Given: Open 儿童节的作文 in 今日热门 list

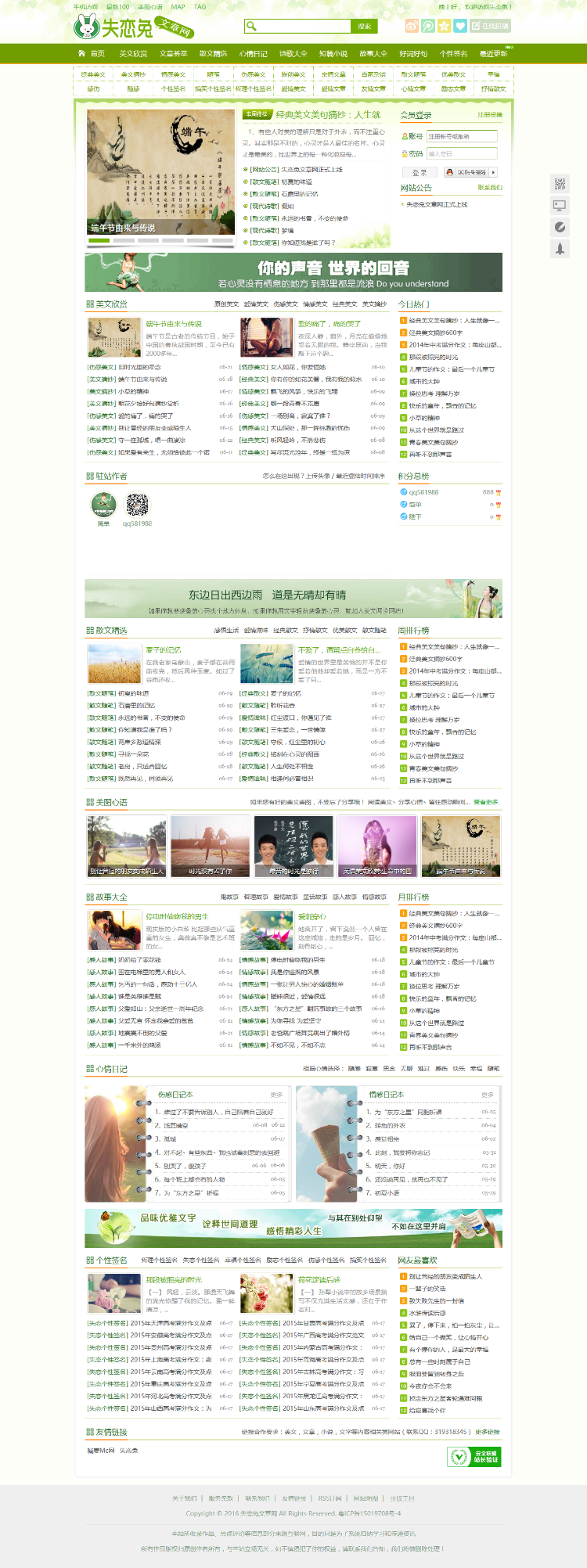Looking at the screenshot, I should [451, 369].
